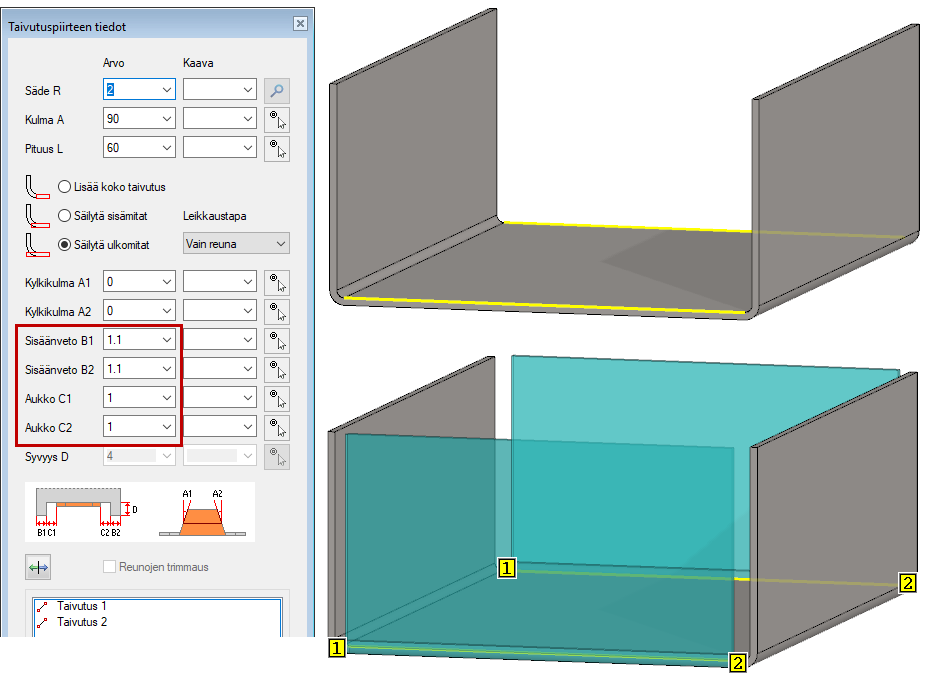
Task: Click the magnifier icon beside Säde R
Action: (x=277, y=90)
